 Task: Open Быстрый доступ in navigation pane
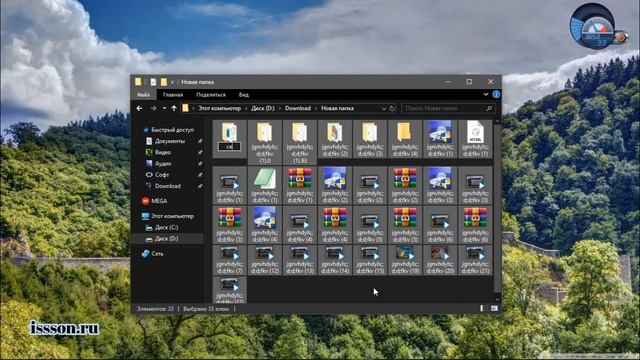pos(168,130)
